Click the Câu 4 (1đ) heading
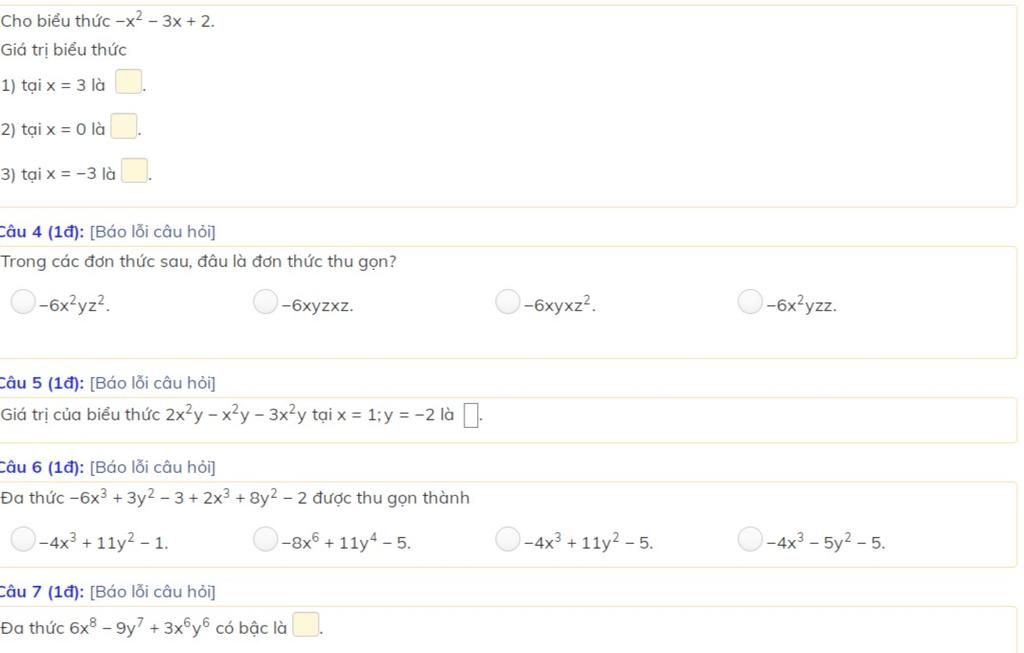The width and height of the screenshot is (1024, 653). tap(41, 232)
